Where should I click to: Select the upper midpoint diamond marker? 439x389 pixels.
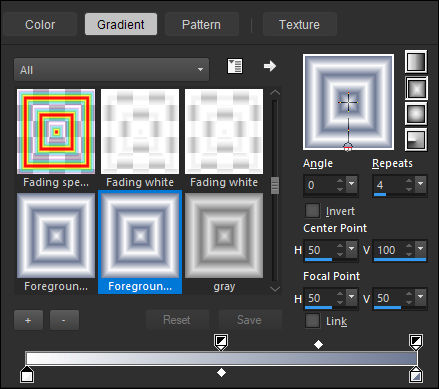pyautogui.click(x=318, y=344)
